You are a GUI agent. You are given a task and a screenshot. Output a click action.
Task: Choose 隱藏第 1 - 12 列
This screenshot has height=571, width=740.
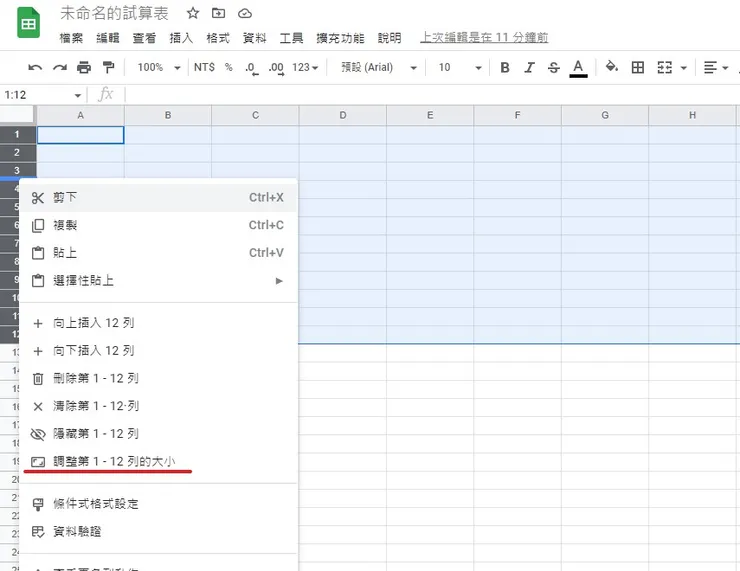(159, 434)
